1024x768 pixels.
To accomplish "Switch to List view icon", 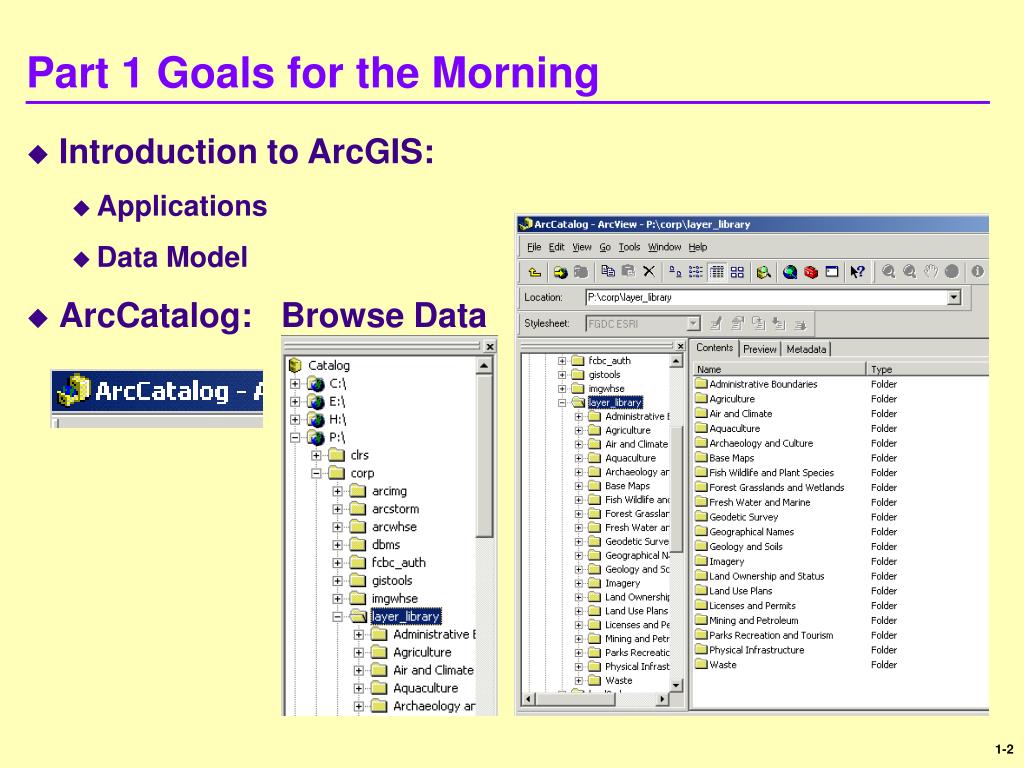I will pyautogui.click(x=696, y=272).
